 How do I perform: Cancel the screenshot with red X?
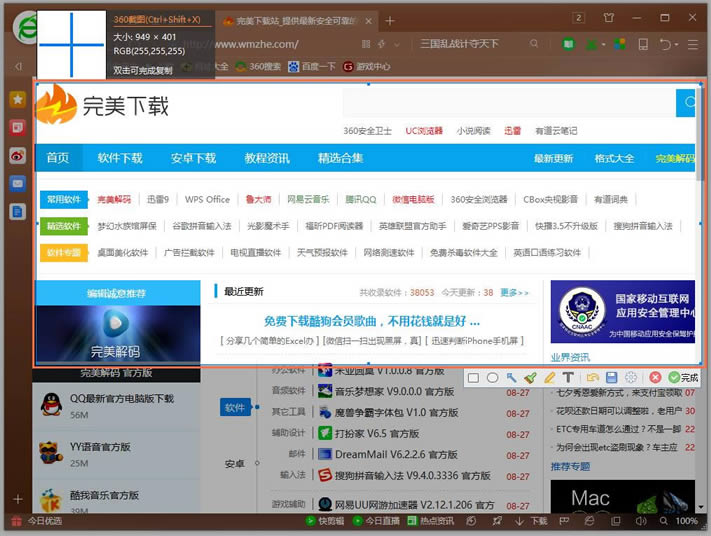[x=655, y=377]
